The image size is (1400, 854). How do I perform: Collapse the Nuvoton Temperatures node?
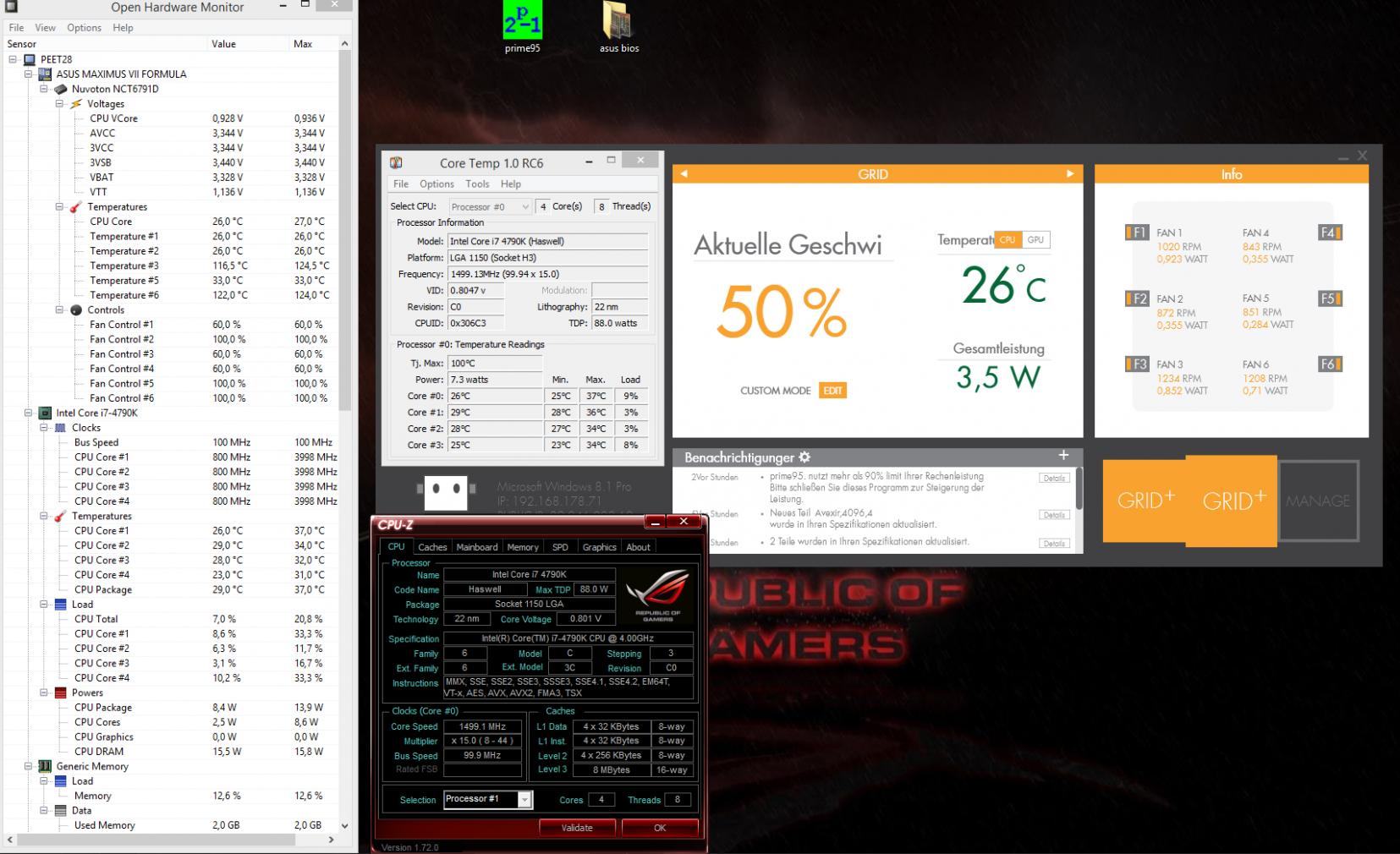[60, 207]
